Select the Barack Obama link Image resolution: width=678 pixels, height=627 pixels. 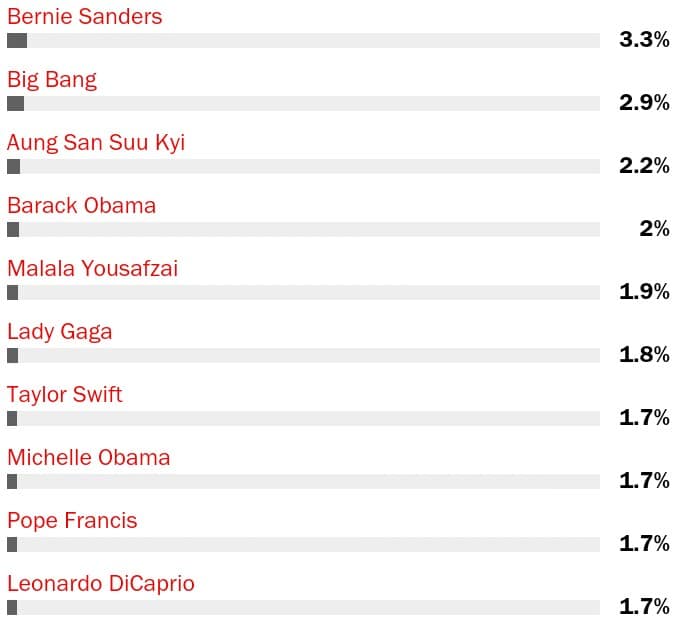click(x=81, y=206)
